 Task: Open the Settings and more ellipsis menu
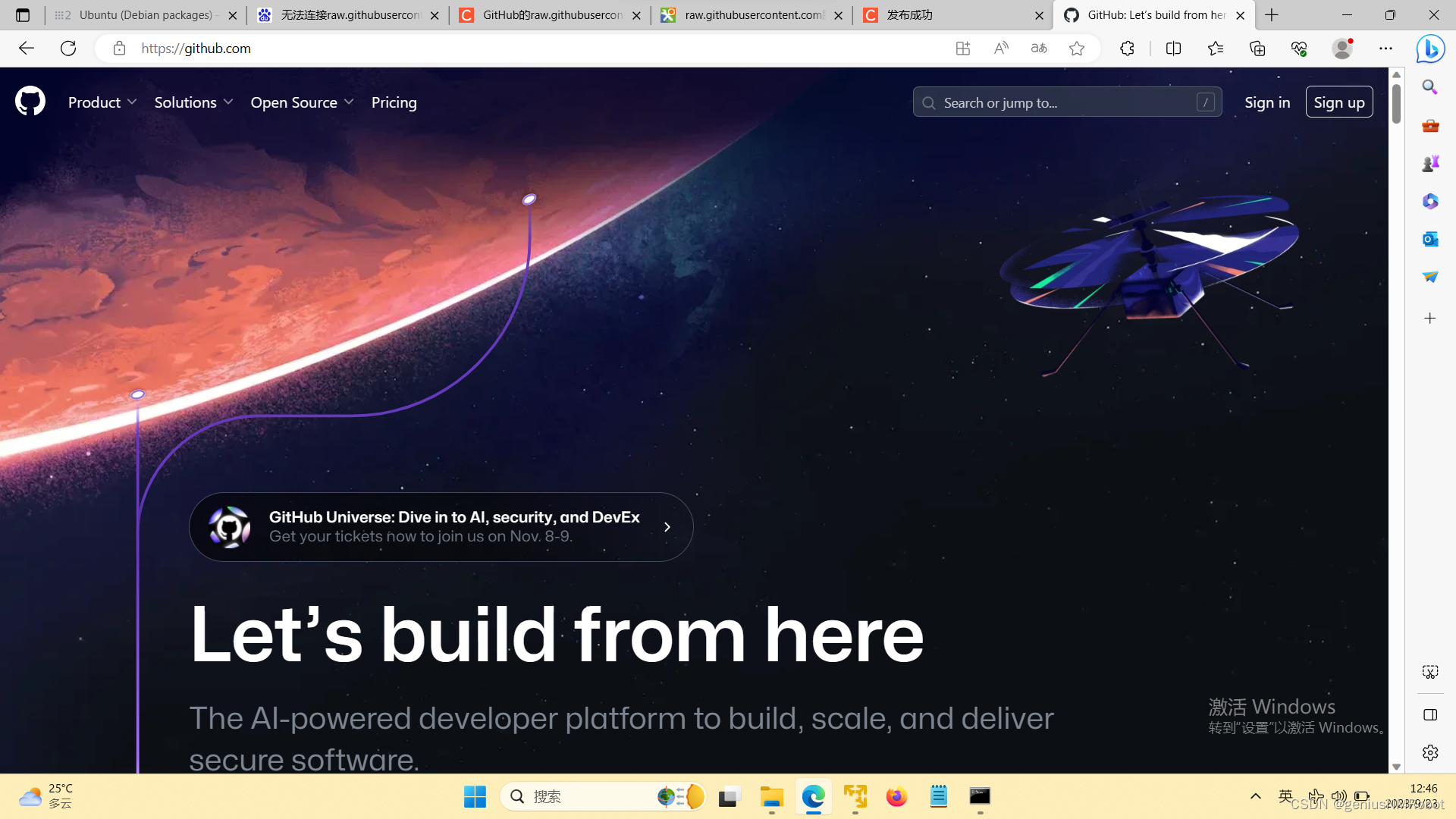[x=1385, y=49]
